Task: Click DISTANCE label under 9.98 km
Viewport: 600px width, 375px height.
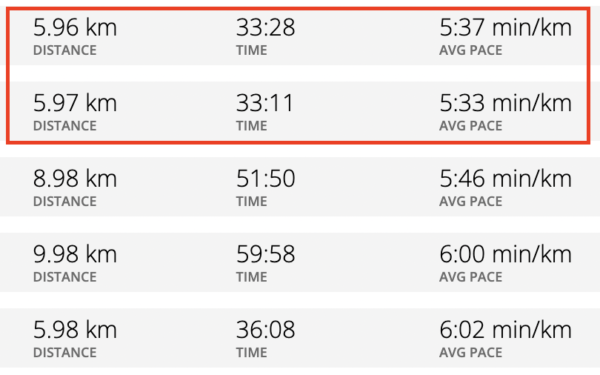Action: tap(65, 277)
